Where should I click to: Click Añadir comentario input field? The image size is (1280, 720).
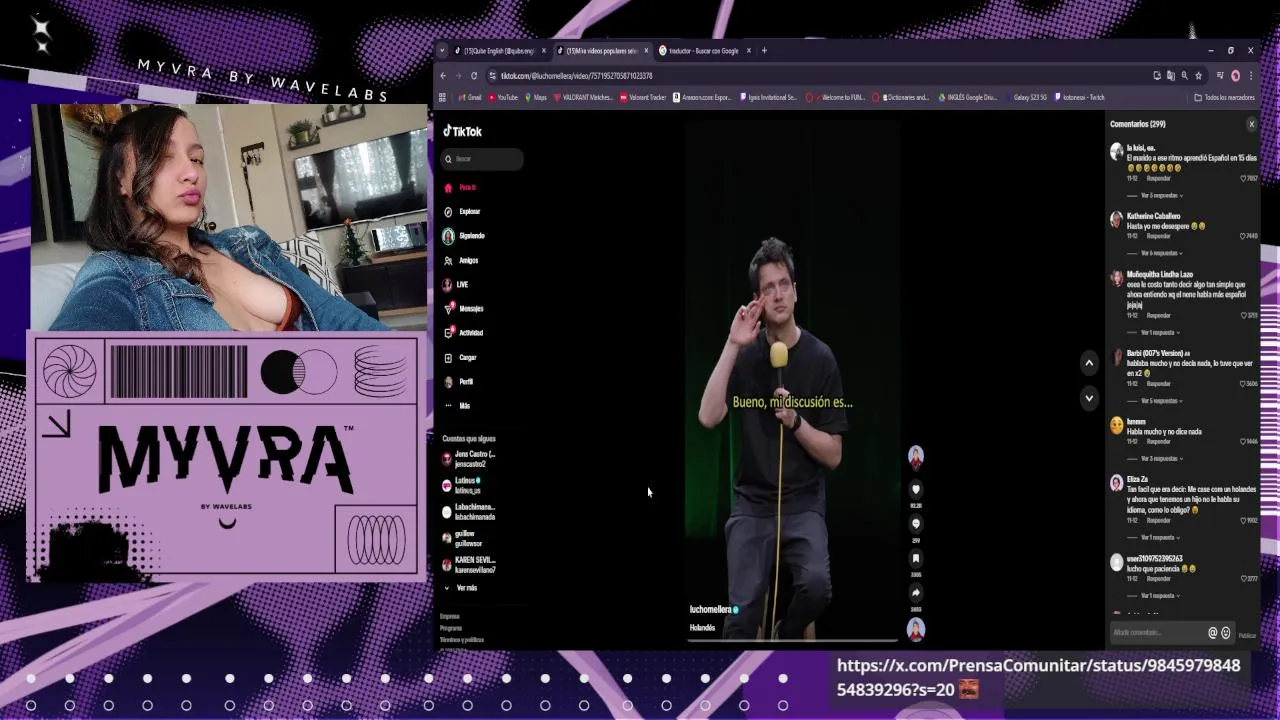coord(1158,633)
